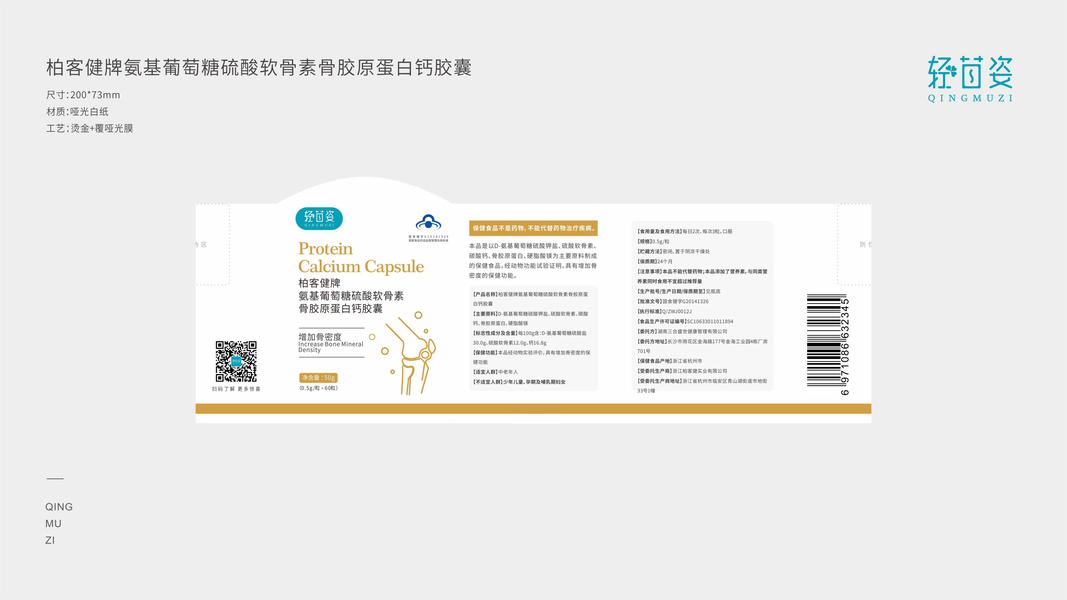Click the 【委托方】 company entry

coord(681,331)
